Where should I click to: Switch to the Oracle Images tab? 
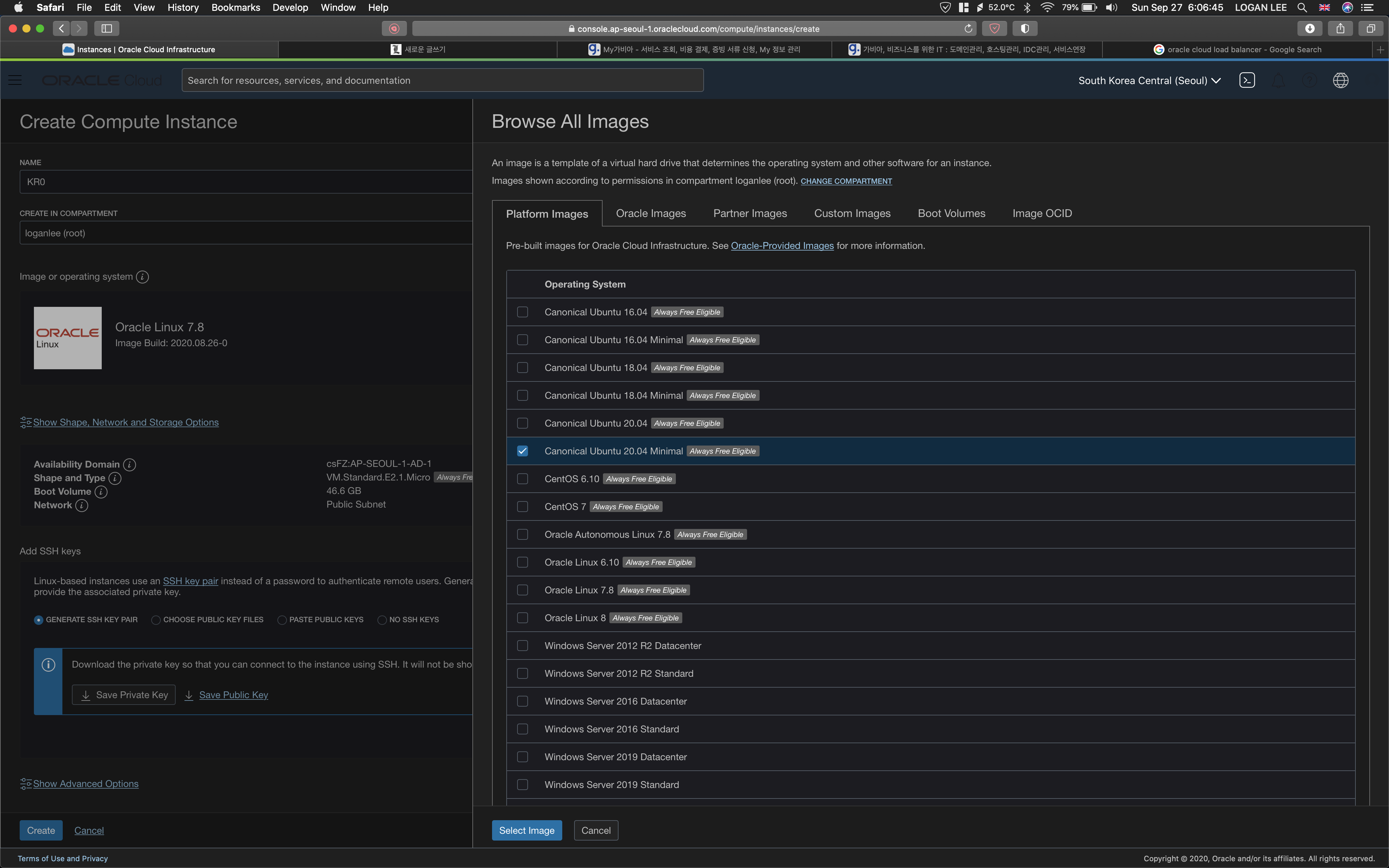650,214
